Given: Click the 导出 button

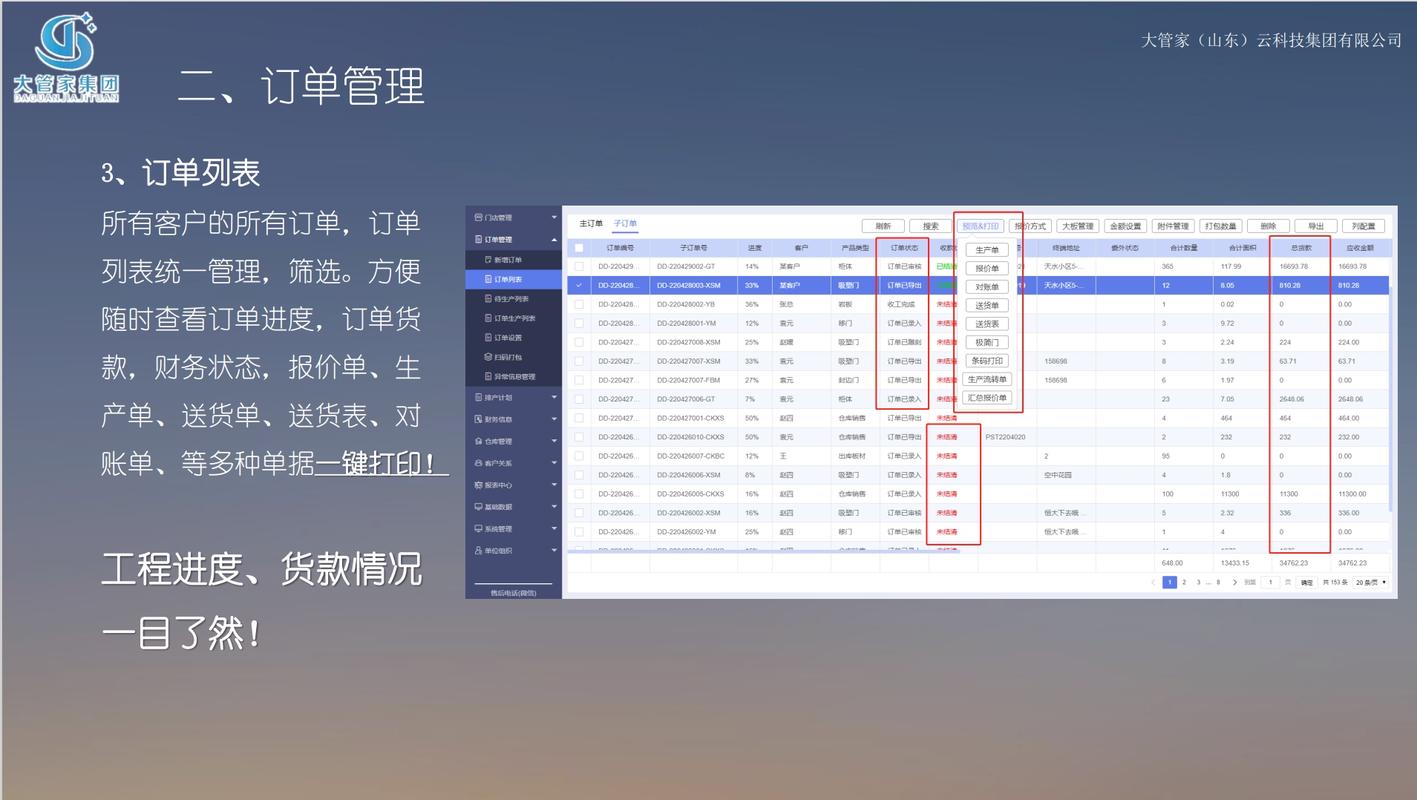Looking at the screenshot, I should click(1316, 226).
